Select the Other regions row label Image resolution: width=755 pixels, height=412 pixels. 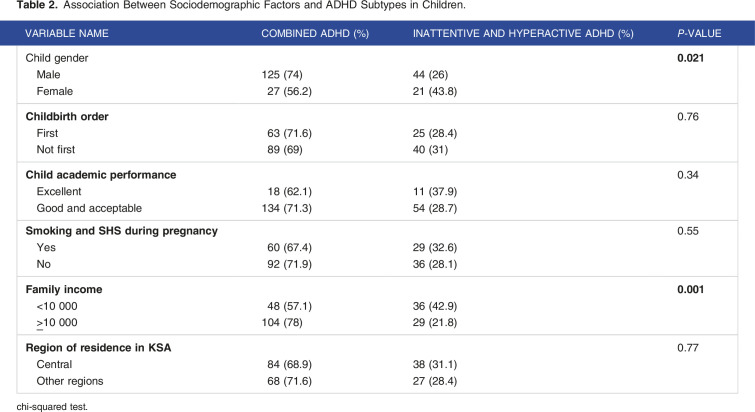coord(72,383)
